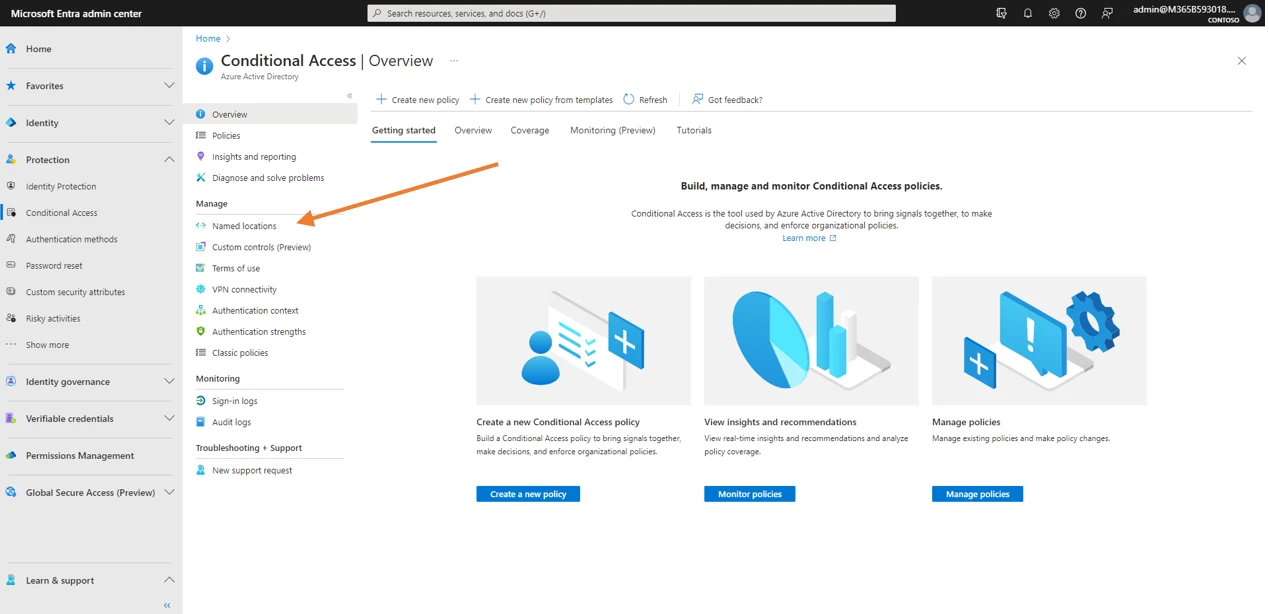
Task: Open Named locations in Manage menu
Action: pyautogui.click(x=244, y=226)
